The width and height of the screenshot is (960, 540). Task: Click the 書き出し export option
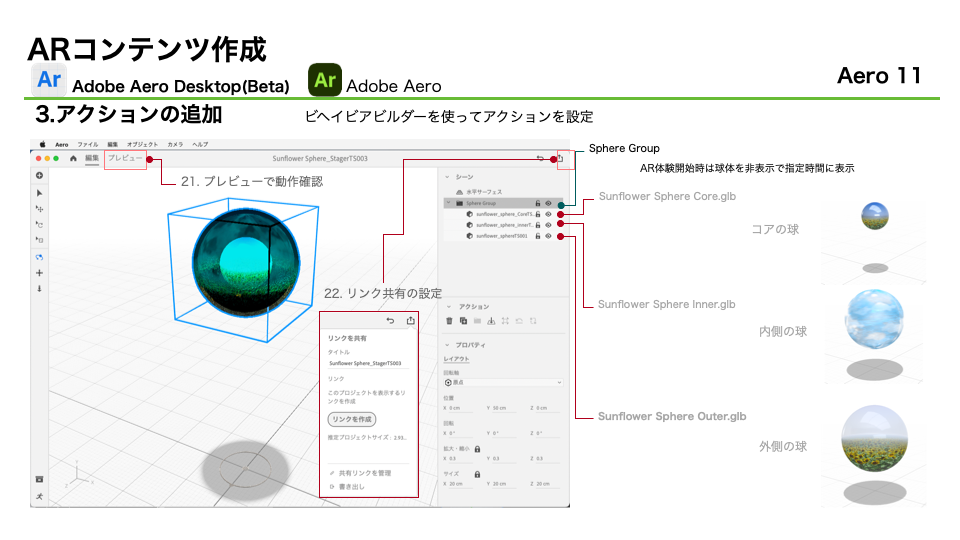click(x=351, y=487)
